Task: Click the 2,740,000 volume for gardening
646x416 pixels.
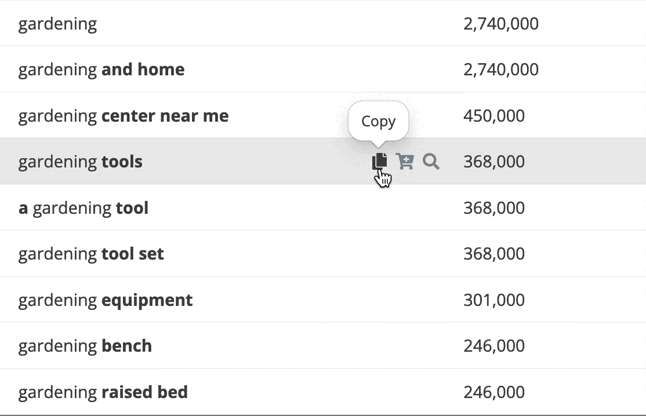Action: [x=501, y=24]
